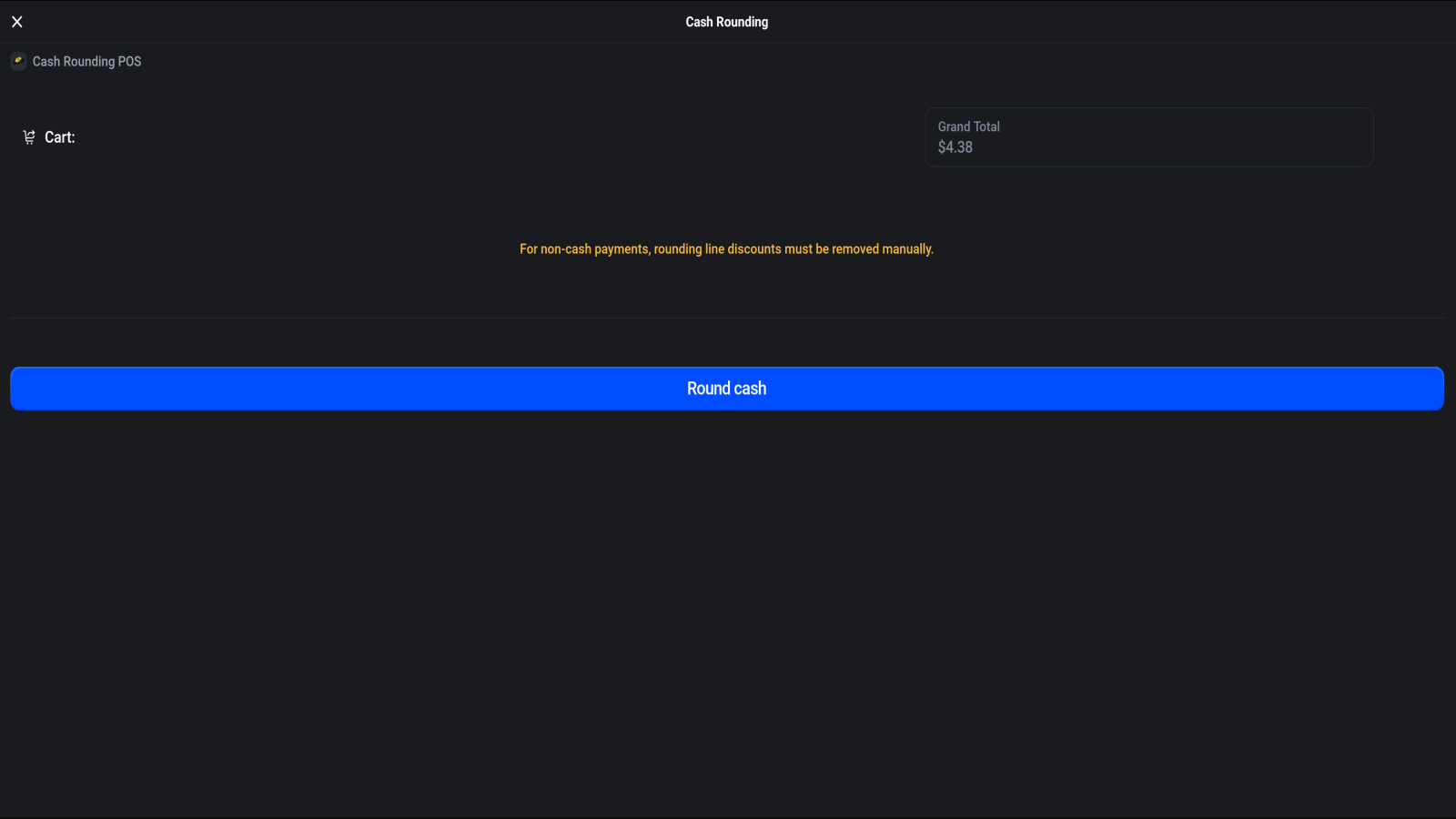Select the shopping cart icon beside Cart
Viewport: 1456px width, 819px height.
[x=29, y=136]
